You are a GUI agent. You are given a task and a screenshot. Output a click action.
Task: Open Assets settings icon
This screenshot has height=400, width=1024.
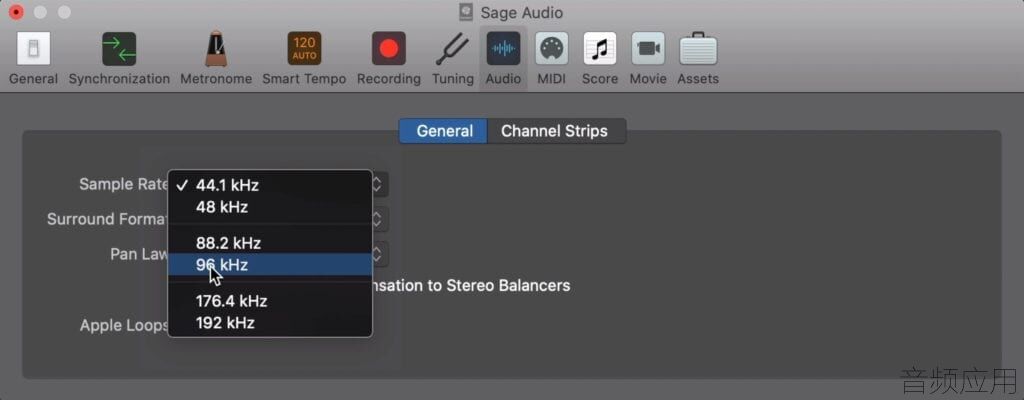click(698, 49)
